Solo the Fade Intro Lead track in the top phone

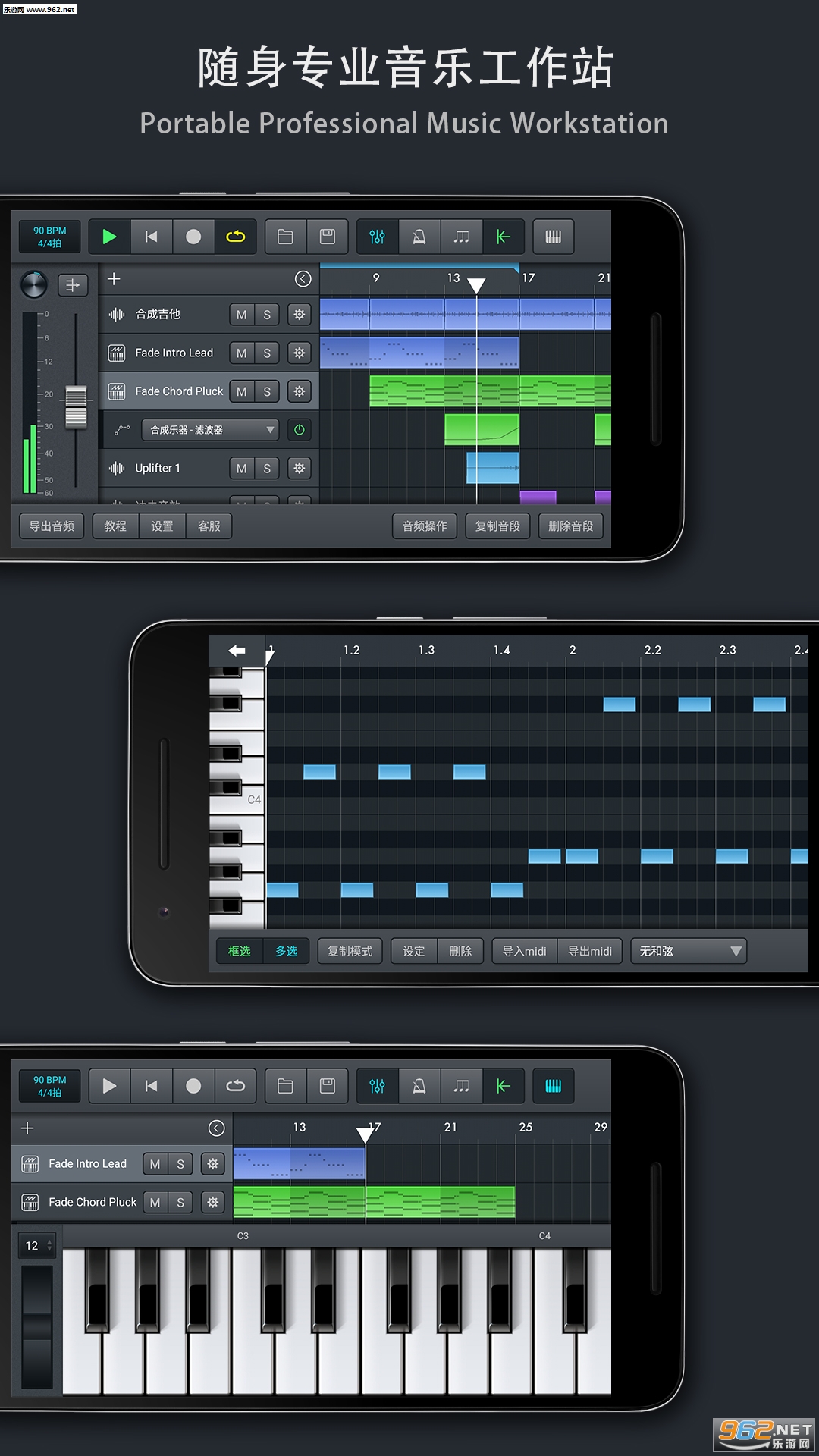coord(267,353)
